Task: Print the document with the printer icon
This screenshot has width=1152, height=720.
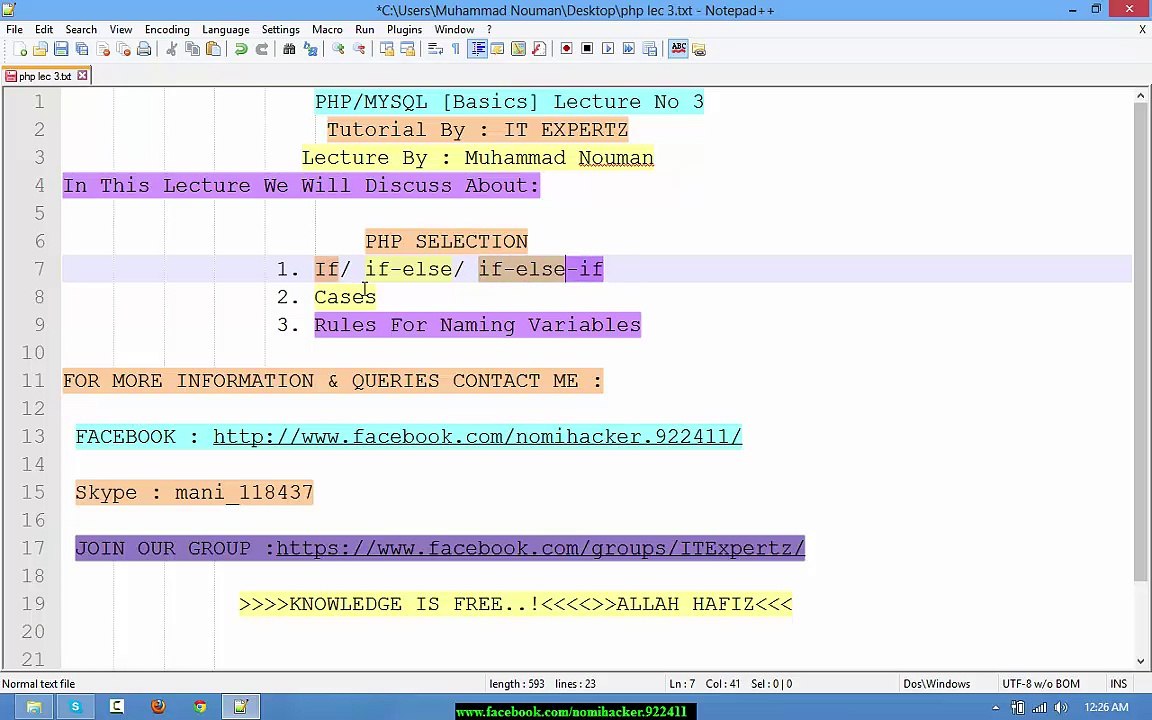Action: 144,49
